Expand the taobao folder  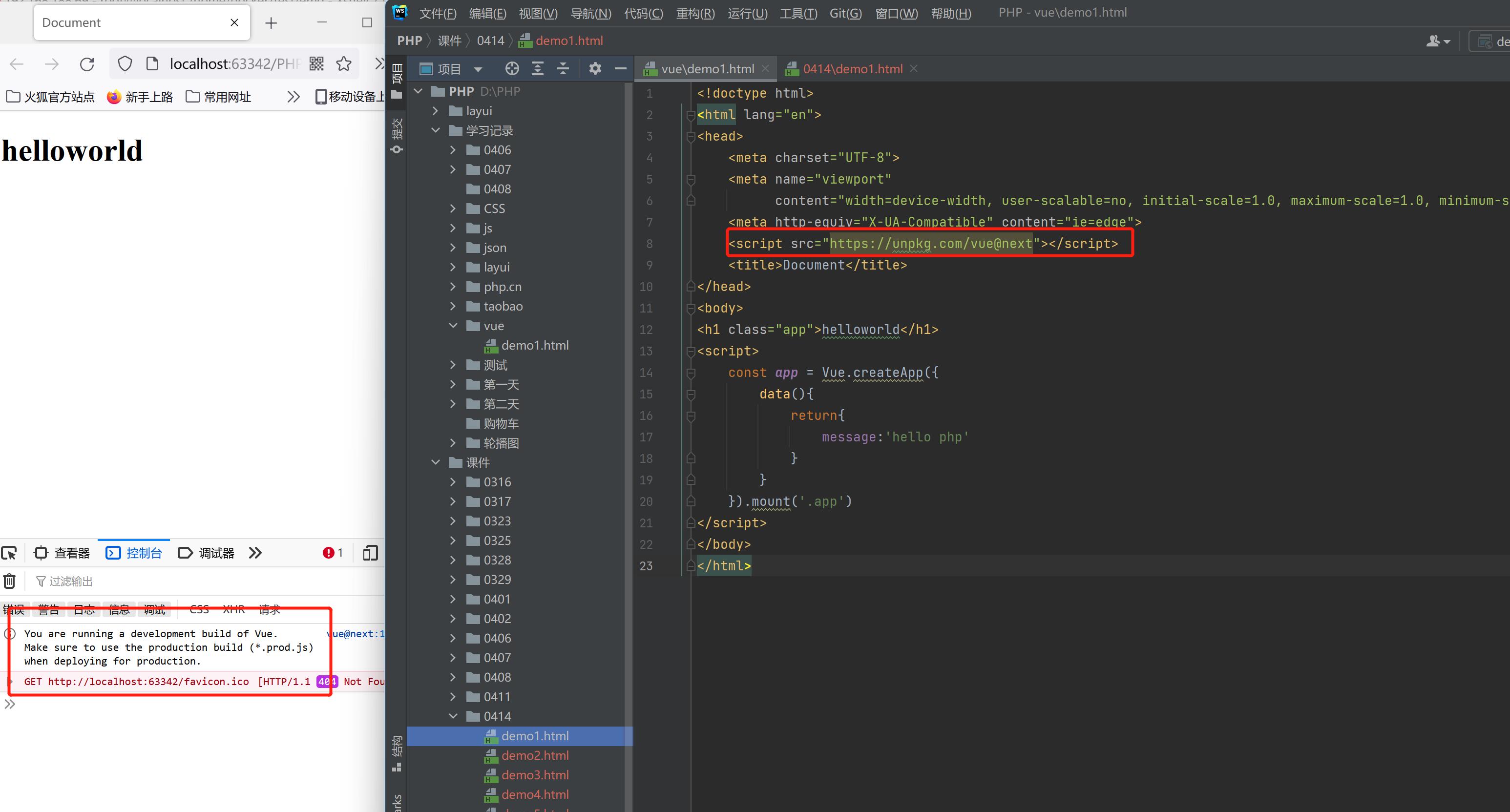(453, 306)
